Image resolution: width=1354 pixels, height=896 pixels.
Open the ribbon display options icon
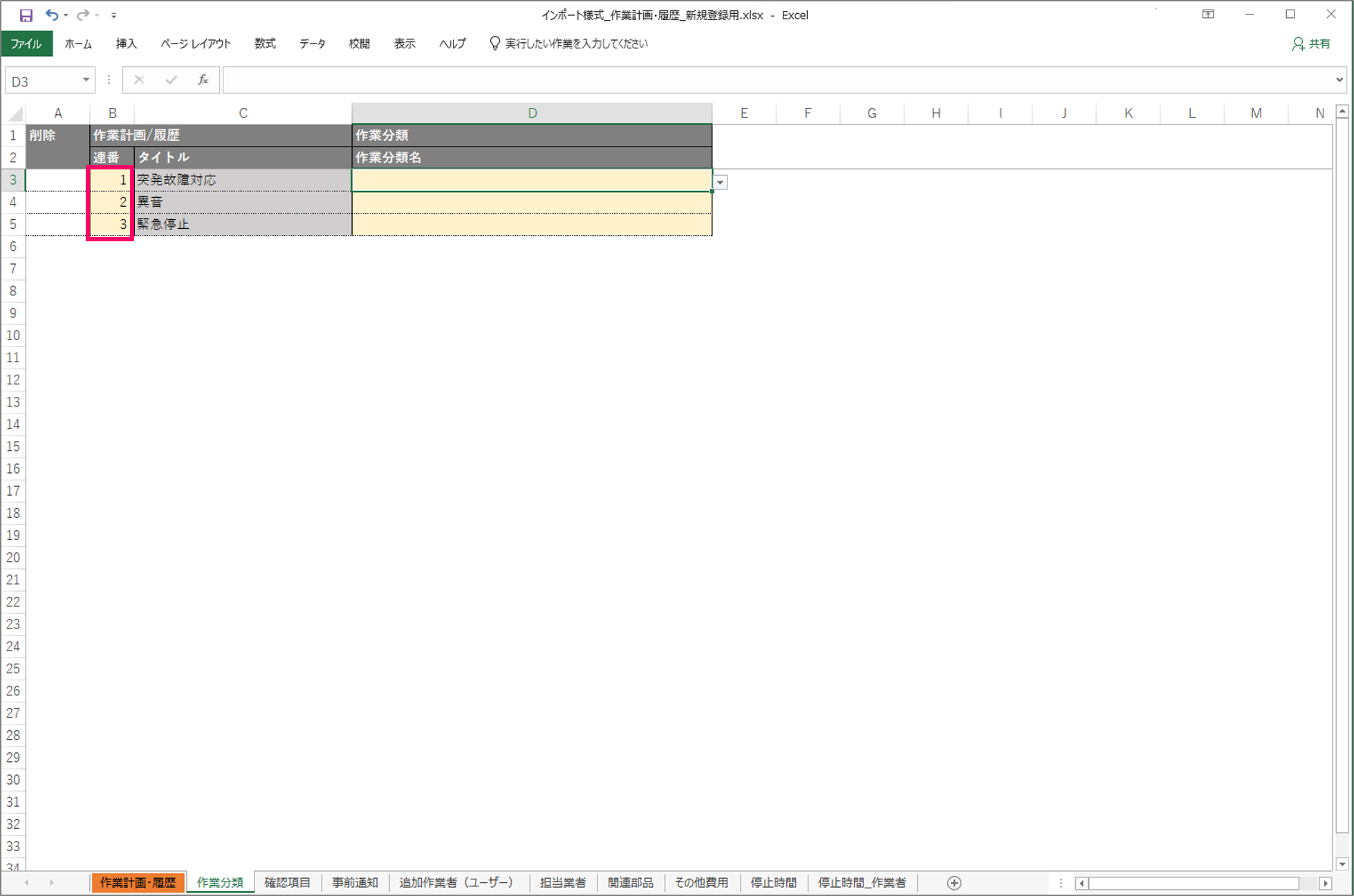point(1208,15)
